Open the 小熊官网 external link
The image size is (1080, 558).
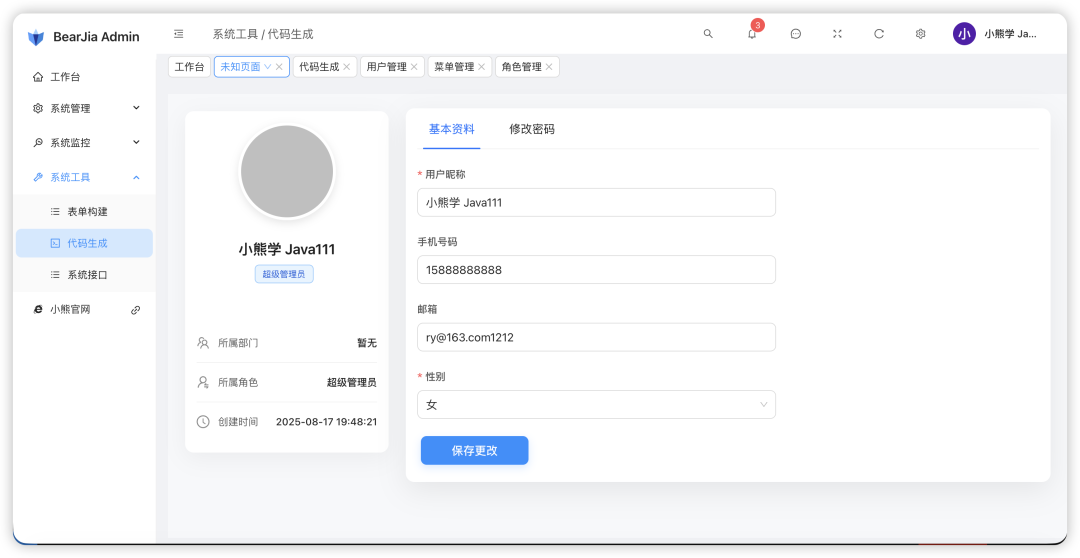71,310
